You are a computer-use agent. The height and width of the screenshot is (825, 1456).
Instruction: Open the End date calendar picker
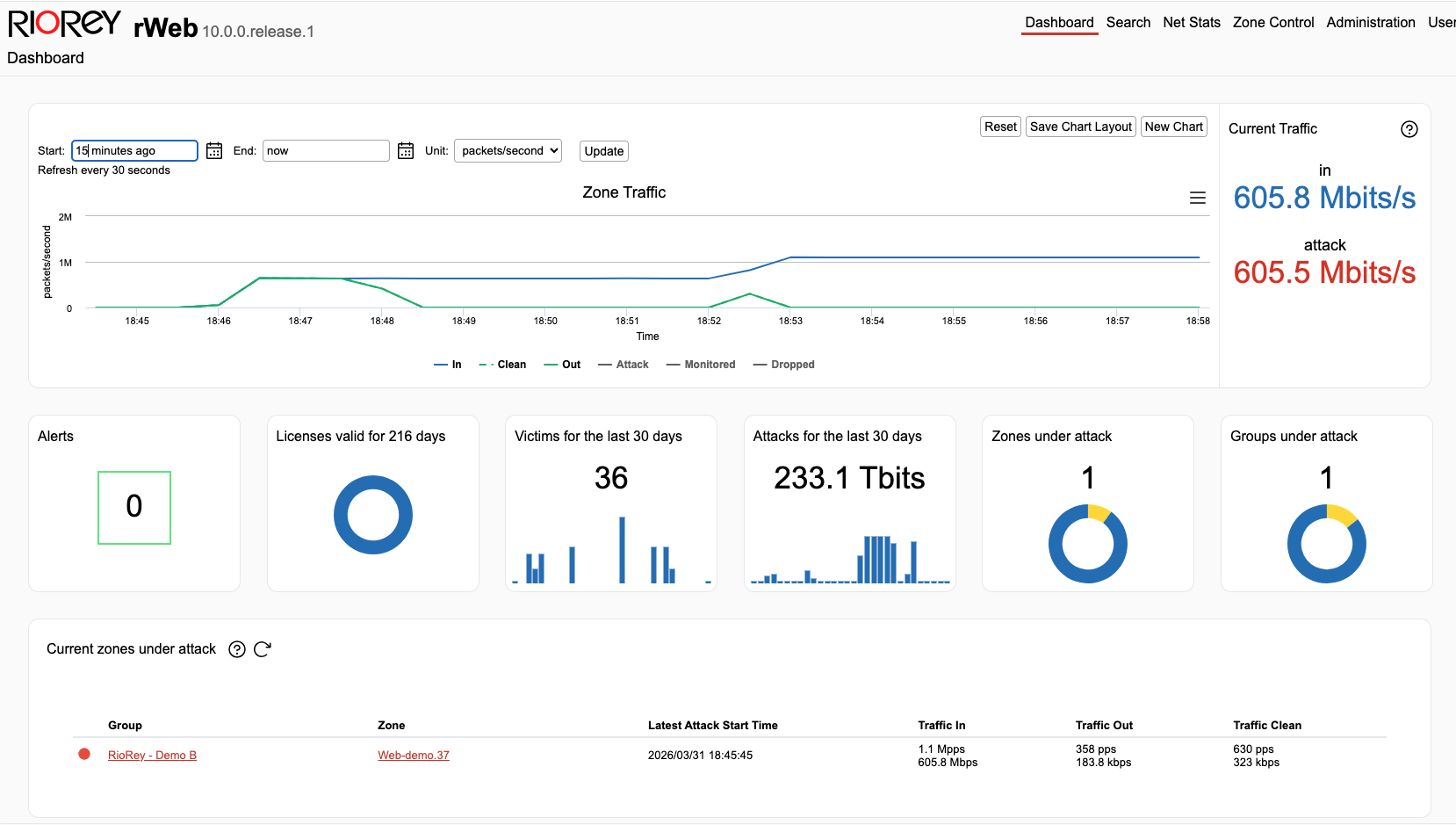click(x=406, y=150)
